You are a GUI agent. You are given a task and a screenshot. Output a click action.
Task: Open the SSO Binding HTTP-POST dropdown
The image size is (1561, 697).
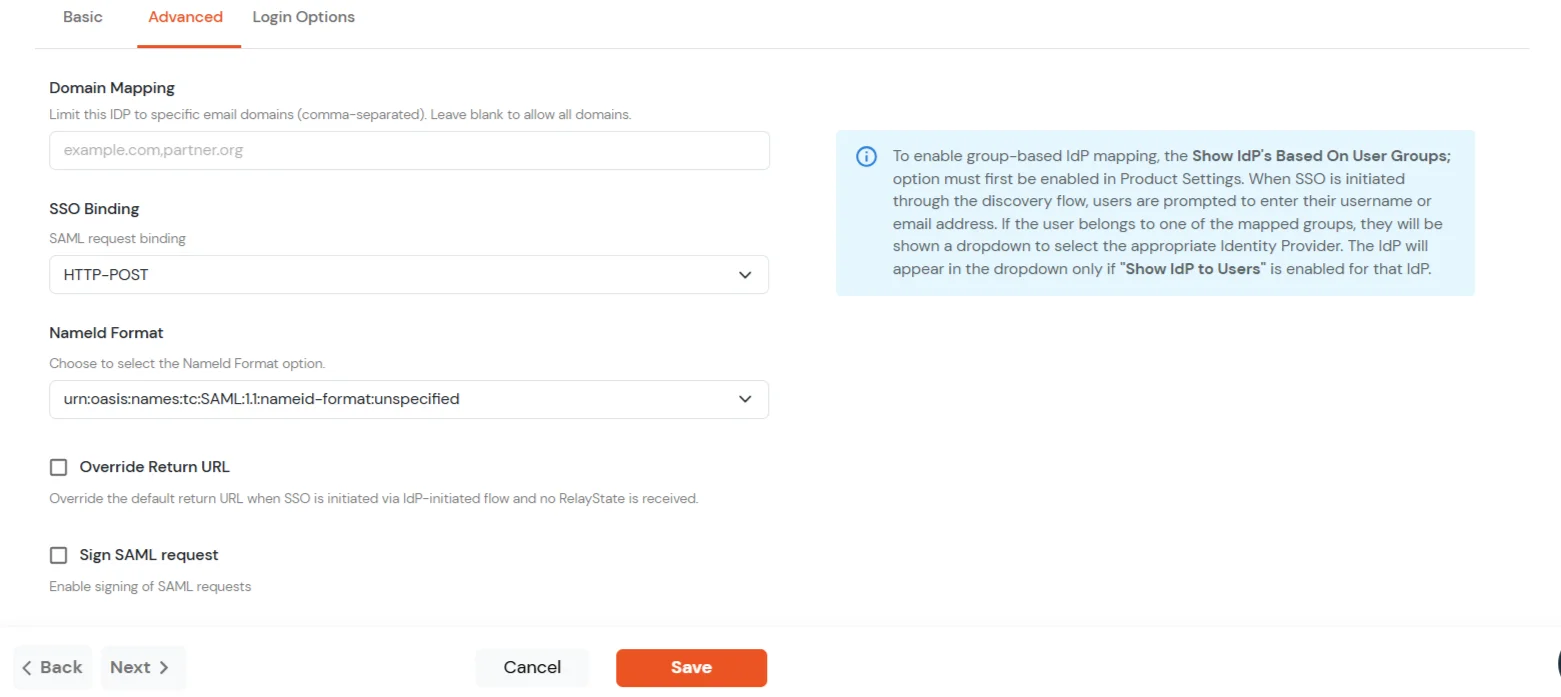[409, 274]
